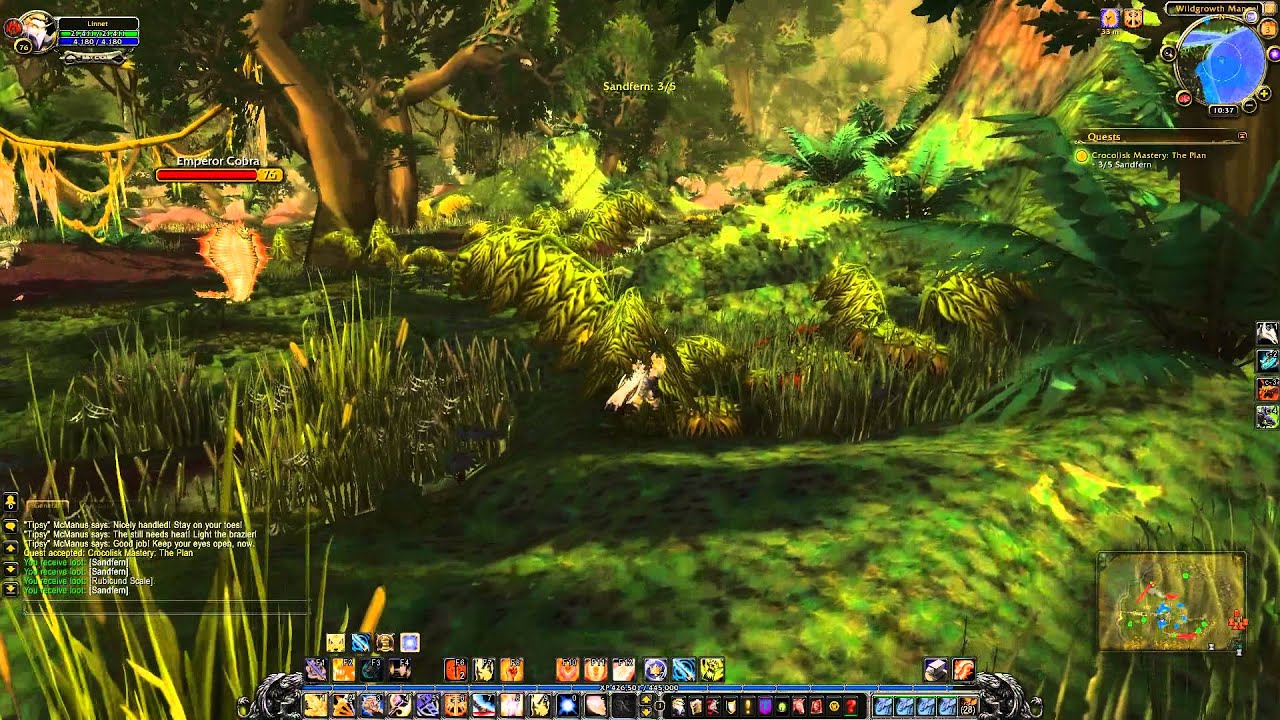Open the red question mark Help micro button
The image size is (1280, 720).
(x=851, y=707)
